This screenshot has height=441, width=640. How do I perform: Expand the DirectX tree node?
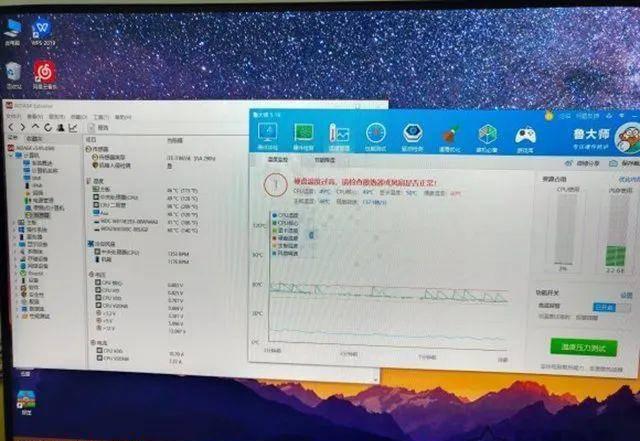coord(17,273)
